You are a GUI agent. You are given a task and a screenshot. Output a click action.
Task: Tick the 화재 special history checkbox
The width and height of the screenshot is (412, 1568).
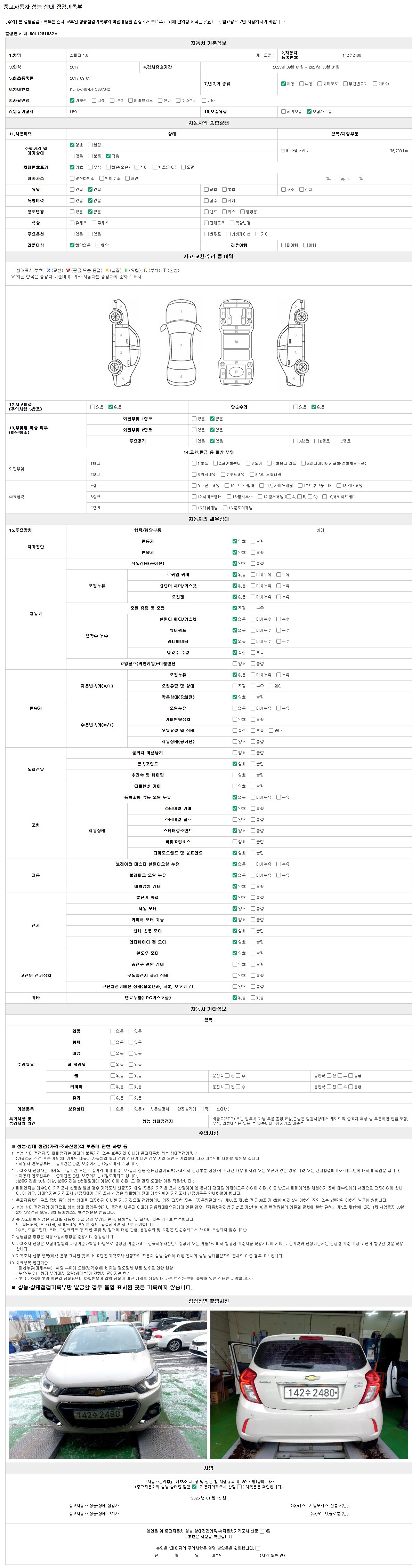pos(225,200)
